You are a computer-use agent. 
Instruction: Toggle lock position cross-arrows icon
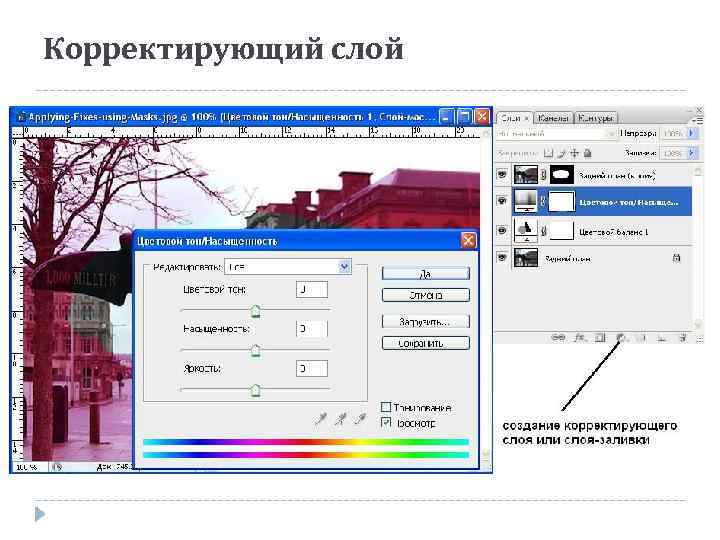tap(574, 152)
